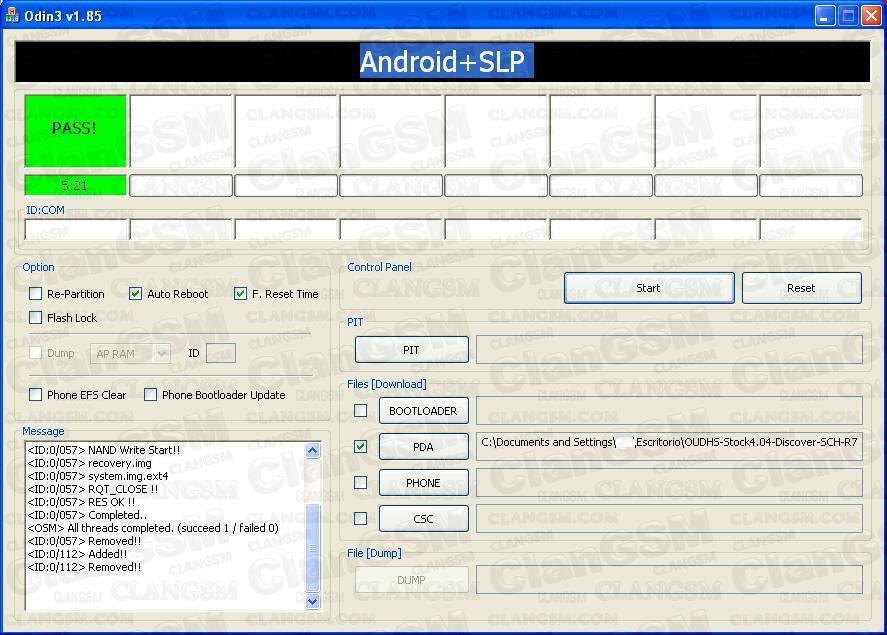The height and width of the screenshot is (635, 887).
Task: Click the Message log scrollbar thumb
Action: coord(313,547)
